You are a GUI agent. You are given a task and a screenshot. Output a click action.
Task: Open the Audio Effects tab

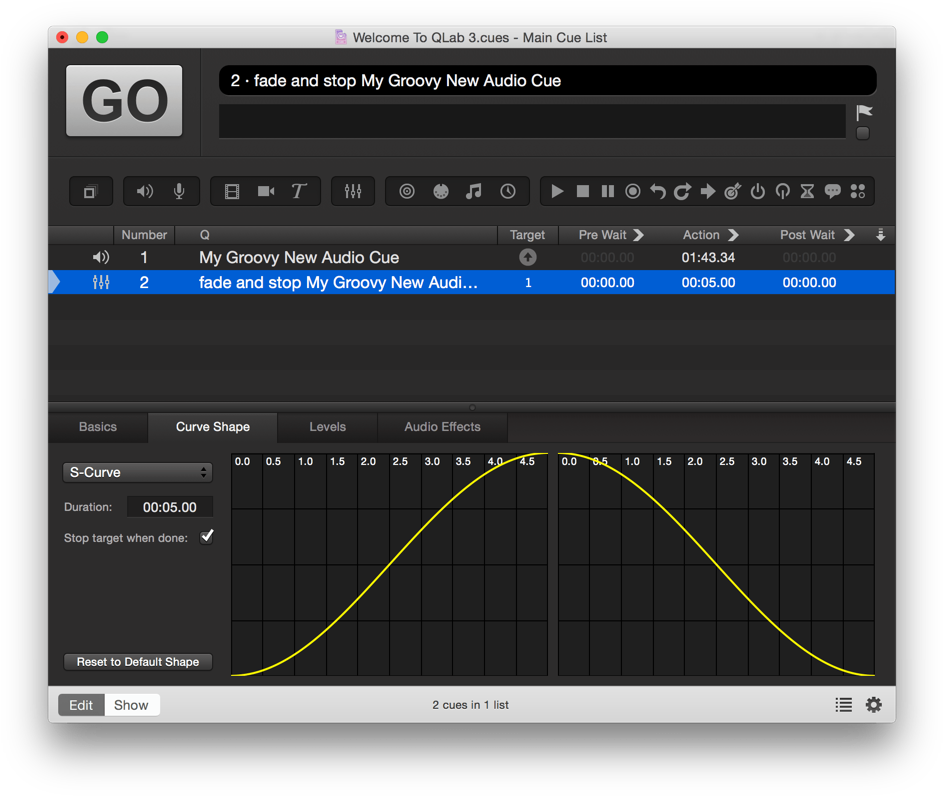click(x=442, y=427)
